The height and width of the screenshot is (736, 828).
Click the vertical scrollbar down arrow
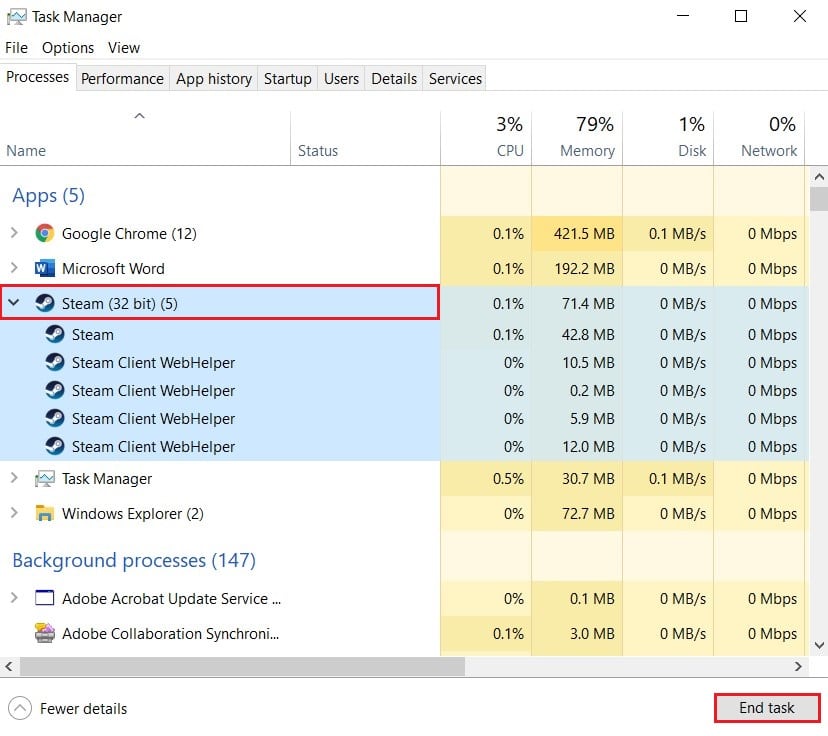(x=819, y=646)
